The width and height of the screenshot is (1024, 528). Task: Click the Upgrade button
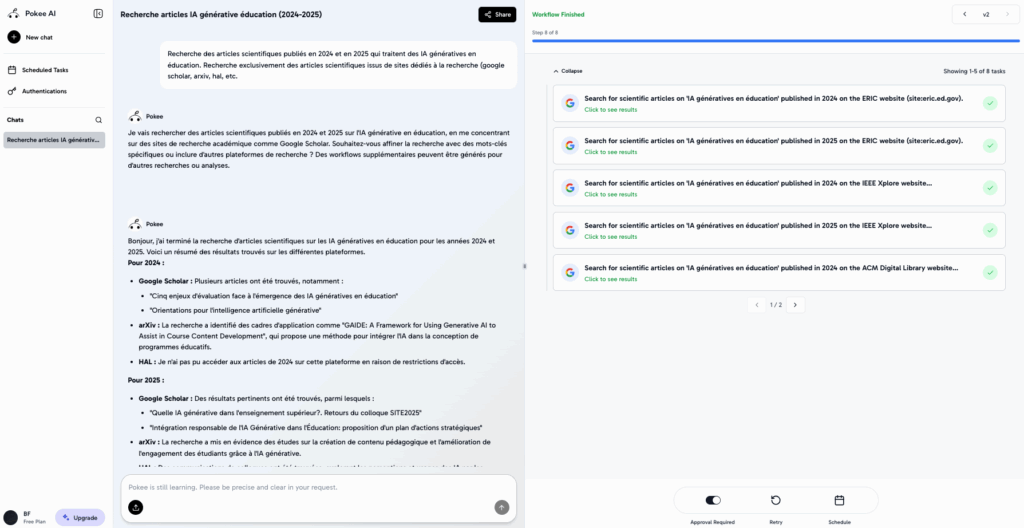tap(80, 517)
